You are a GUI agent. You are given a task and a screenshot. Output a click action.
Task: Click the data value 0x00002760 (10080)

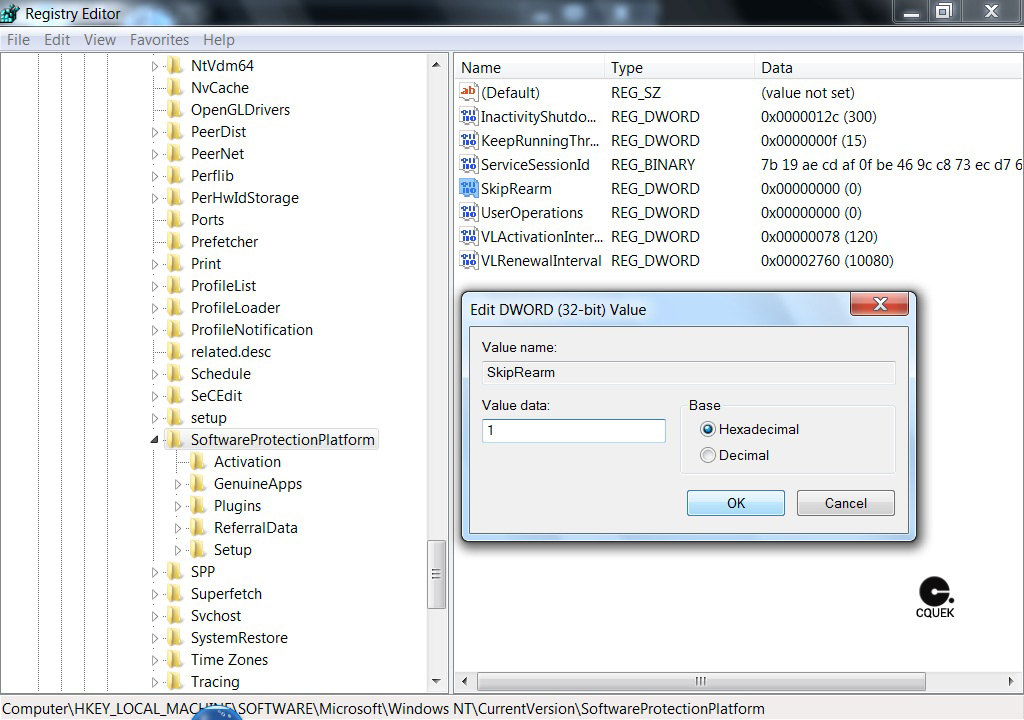[x=827, y=261]
